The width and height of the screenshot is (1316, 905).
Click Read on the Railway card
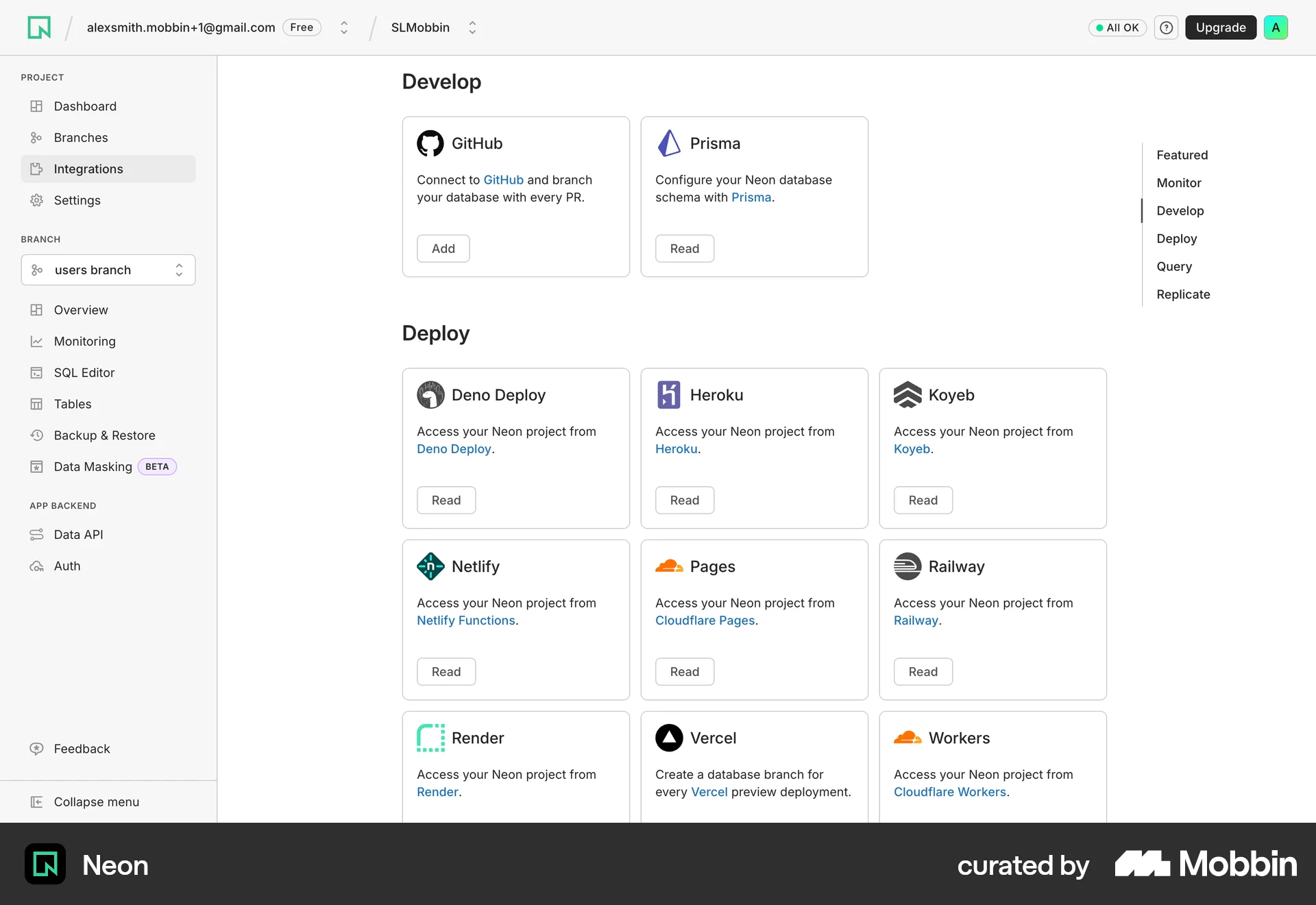[923, 672]
